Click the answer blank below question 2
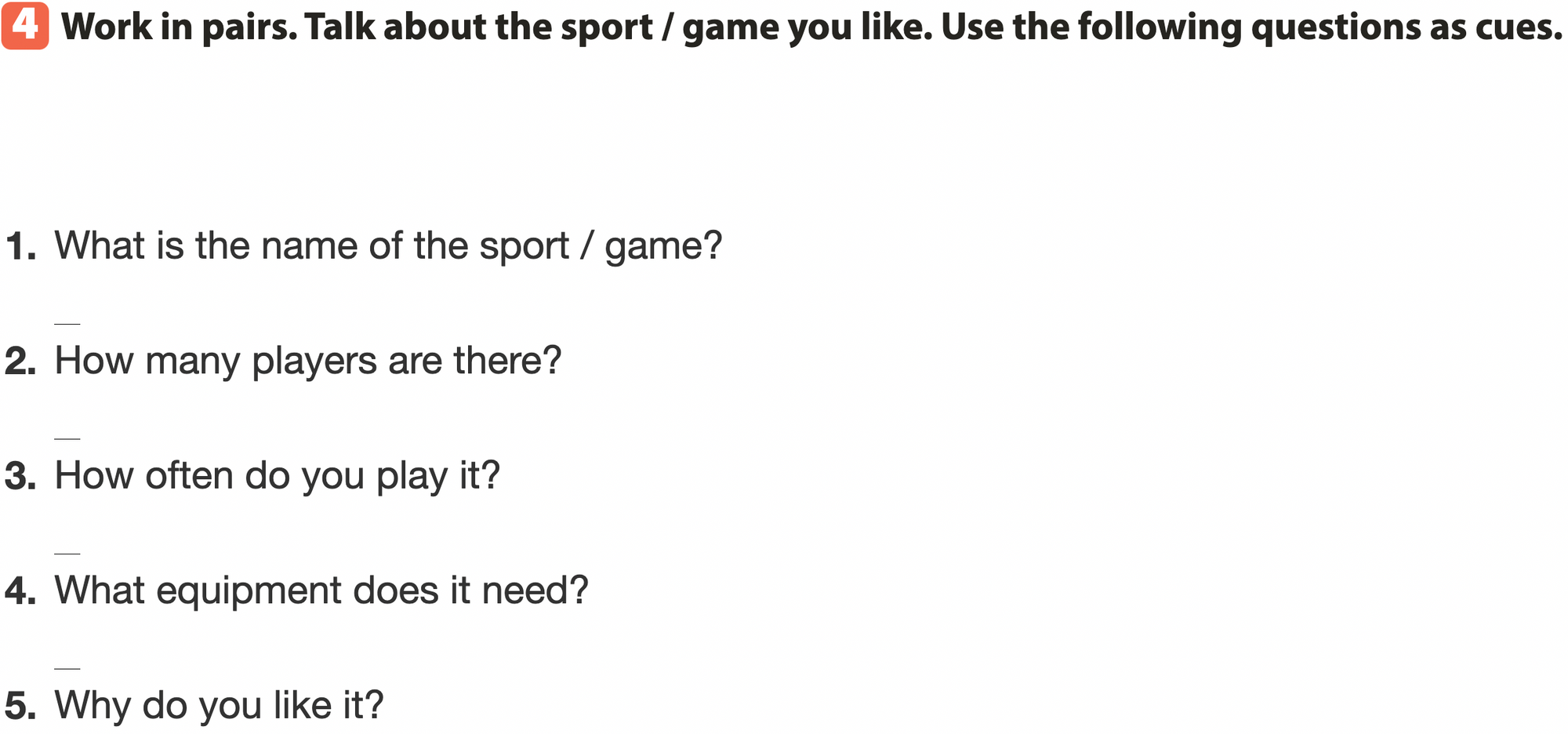1568x734 pixels. pos(67,438)
